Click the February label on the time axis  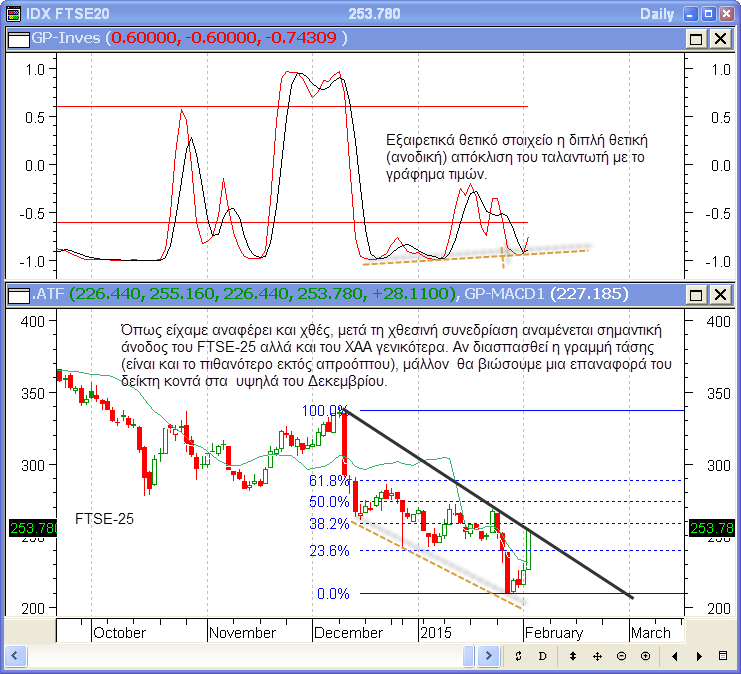(x=554, y=632)
